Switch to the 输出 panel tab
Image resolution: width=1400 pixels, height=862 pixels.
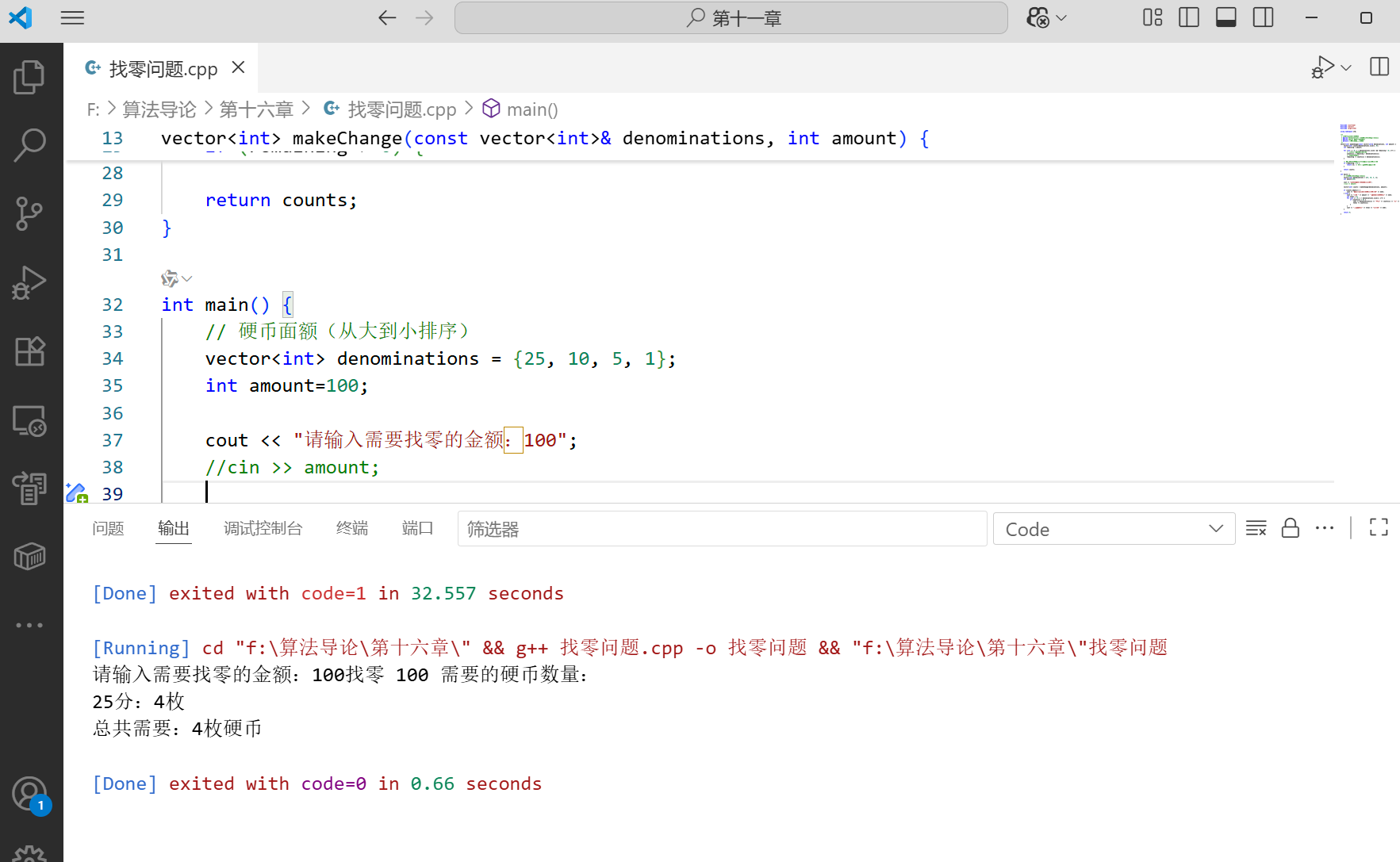(174, 528)
